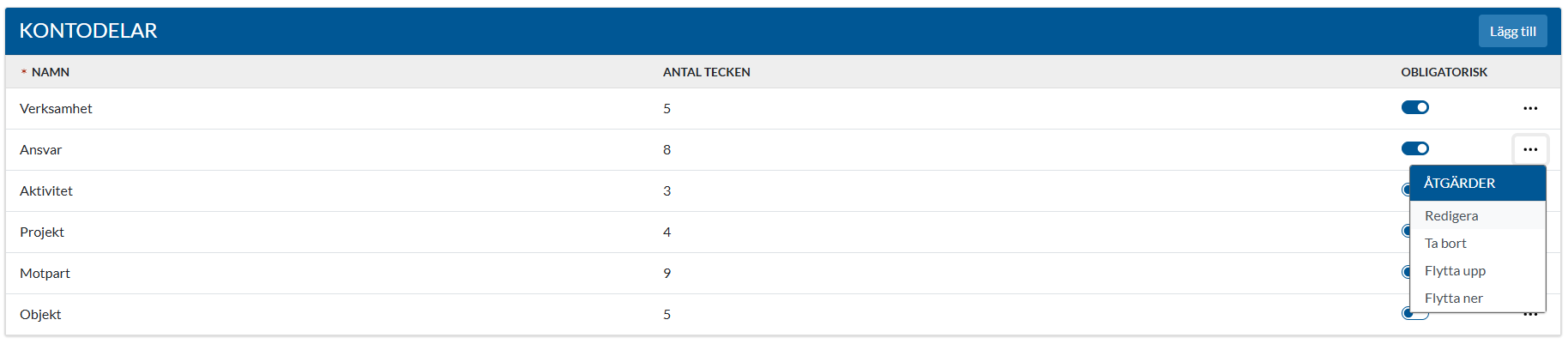
Task: Sort by the Namn column header
Action: 51,72
